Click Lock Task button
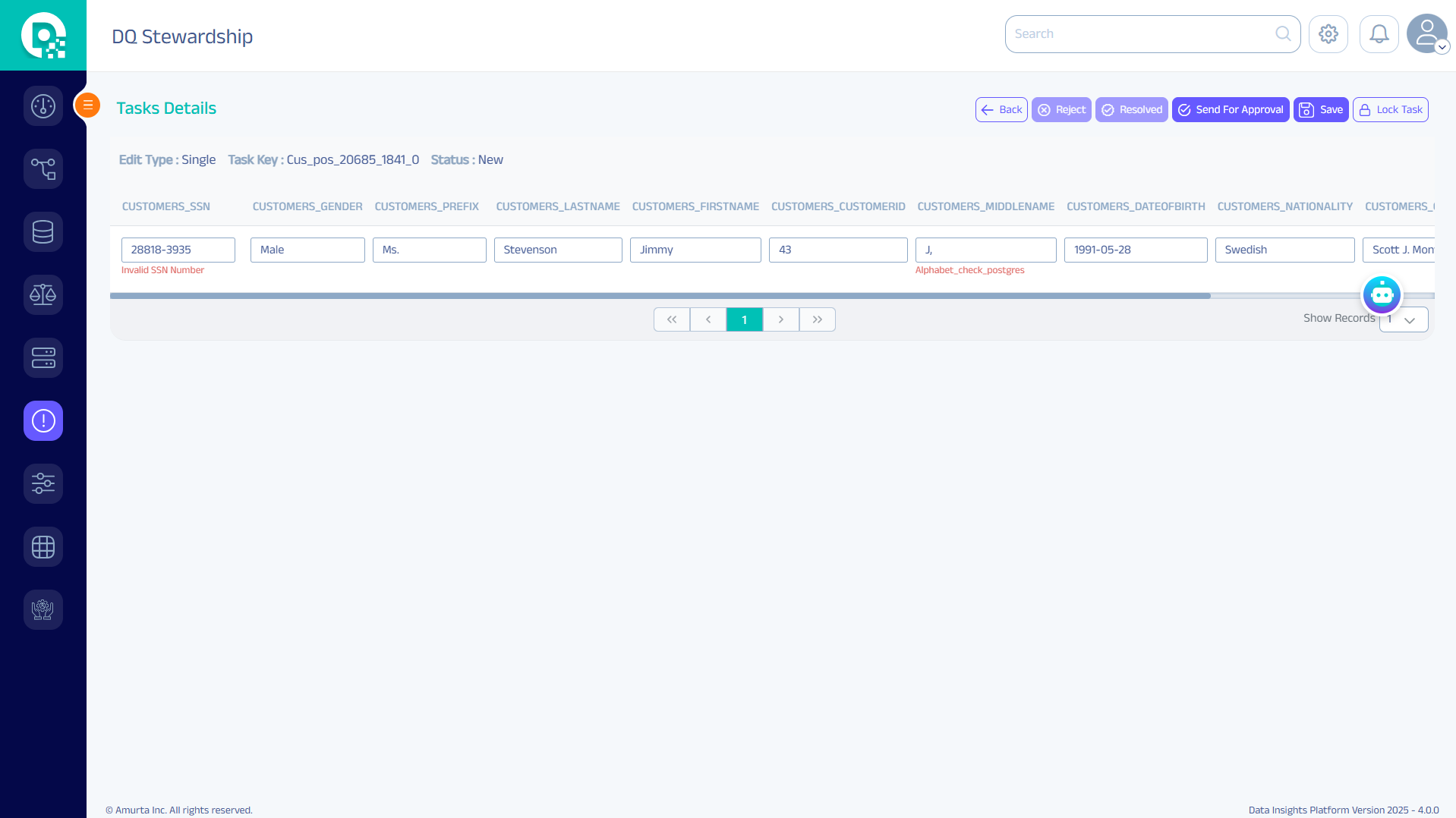This screenshot has height=818, width=1456. click(1390, 110)
